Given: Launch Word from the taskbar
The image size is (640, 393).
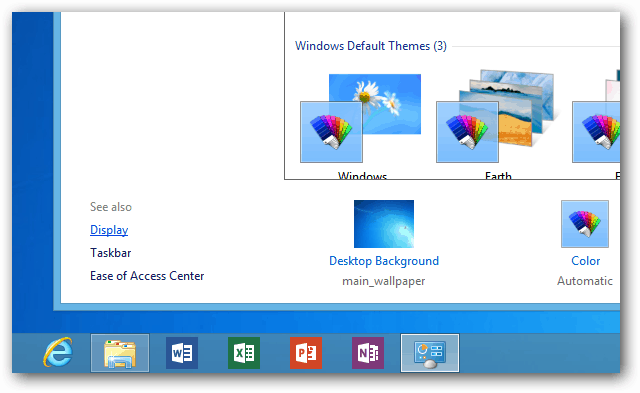Looking at the screenshot, I should [182, 353].
